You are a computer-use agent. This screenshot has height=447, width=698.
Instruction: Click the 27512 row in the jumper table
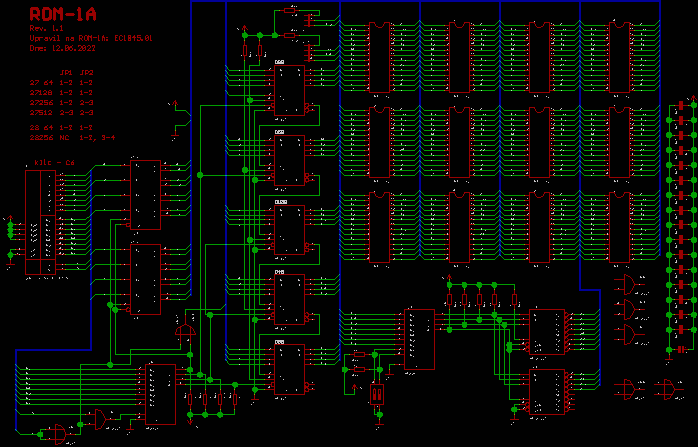(x=62, y=112)
